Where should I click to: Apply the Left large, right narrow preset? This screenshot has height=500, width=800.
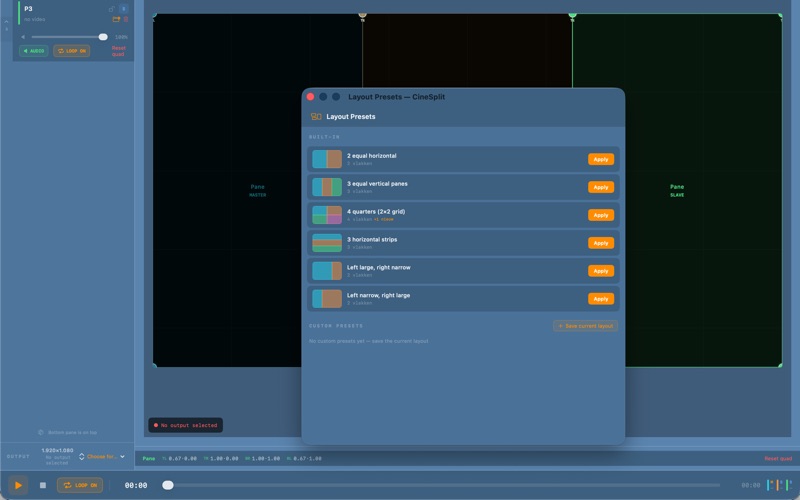tap(601, 271)
